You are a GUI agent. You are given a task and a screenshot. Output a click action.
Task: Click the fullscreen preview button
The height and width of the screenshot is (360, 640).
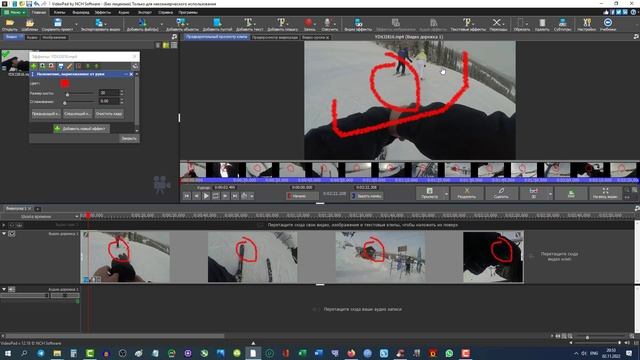pos(605,193)
